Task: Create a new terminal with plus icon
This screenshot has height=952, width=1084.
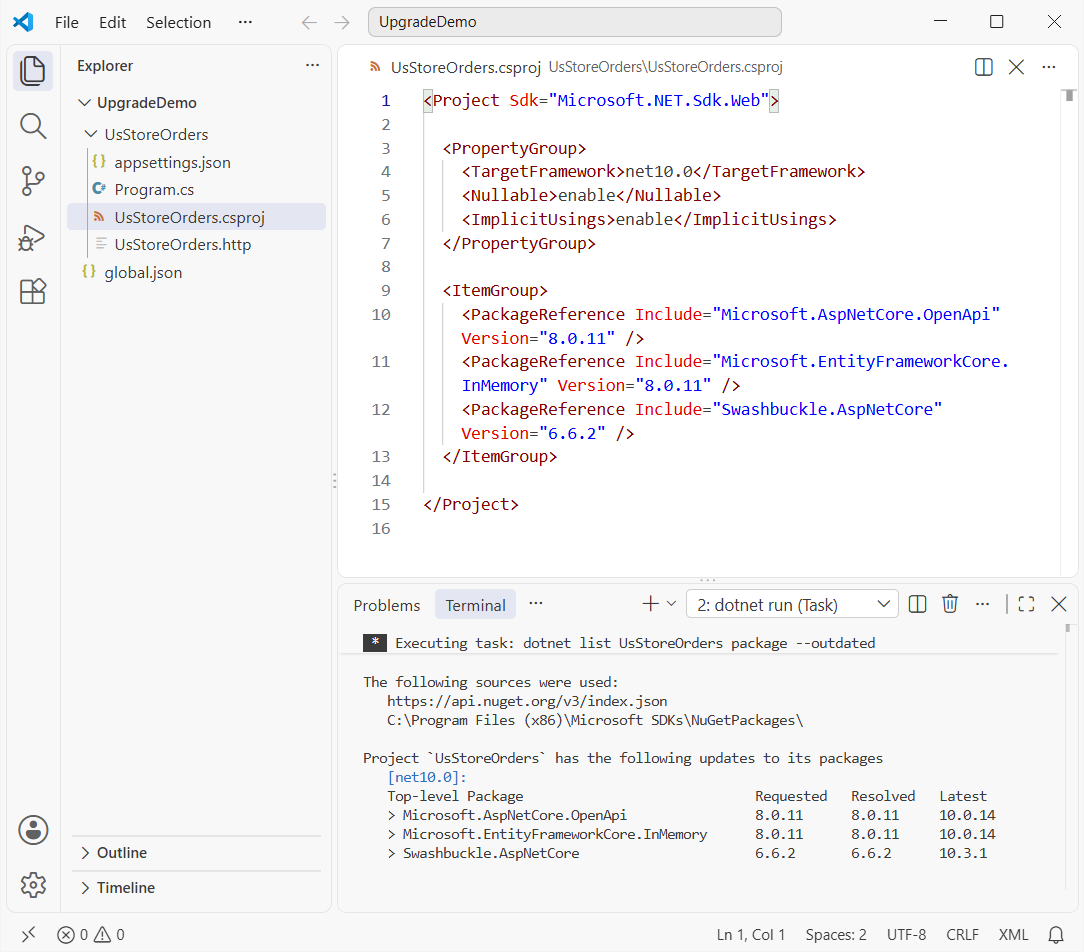Action: pos(651,604)
